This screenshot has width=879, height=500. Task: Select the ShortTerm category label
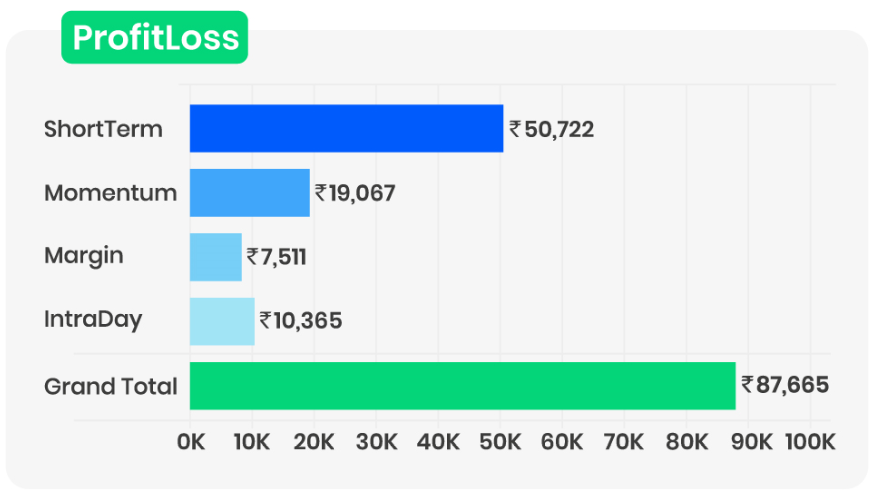pos(103,129)
